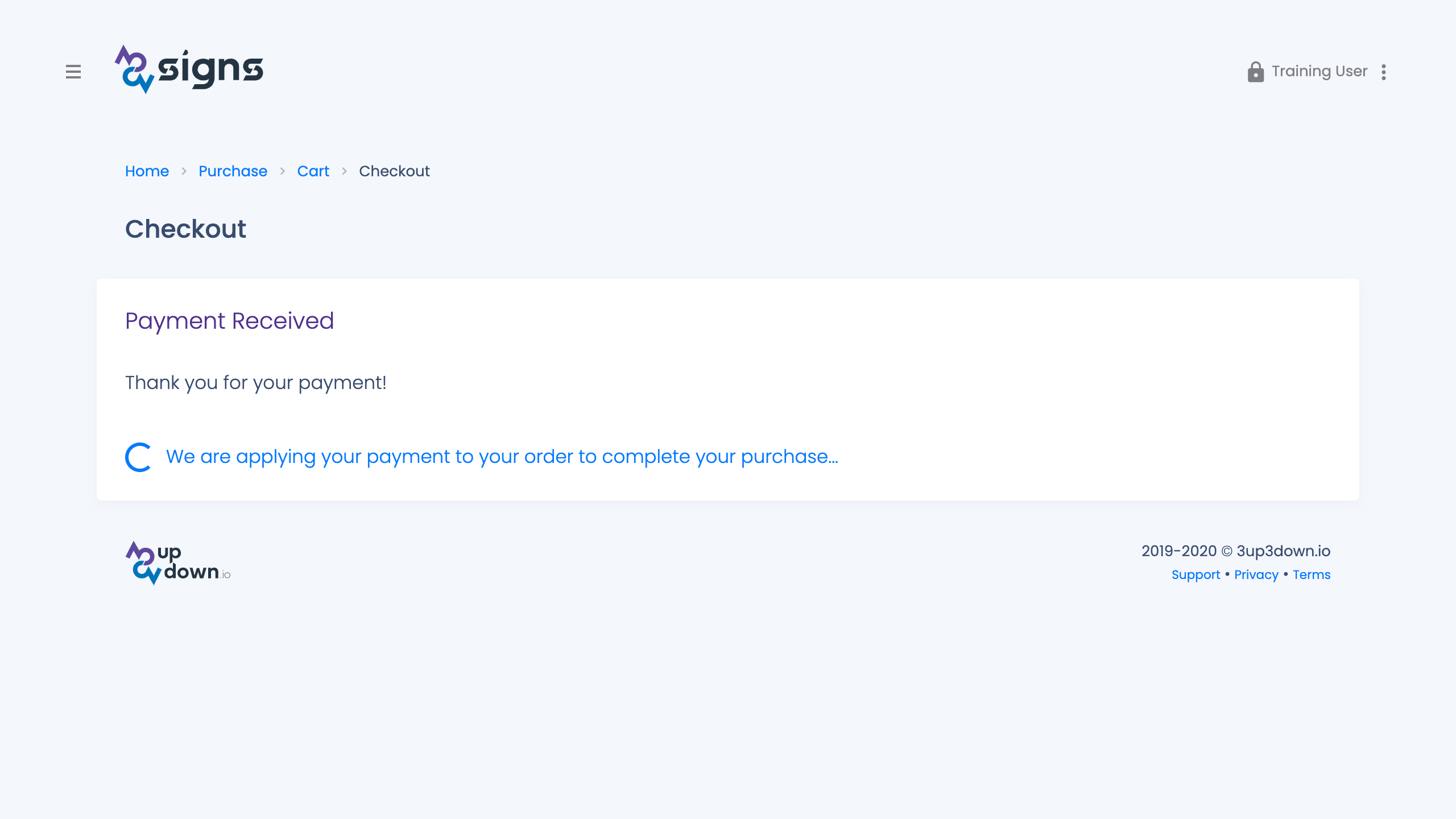
Task: Open the three-dot user options menu
Action: (x=1383, y=72)
